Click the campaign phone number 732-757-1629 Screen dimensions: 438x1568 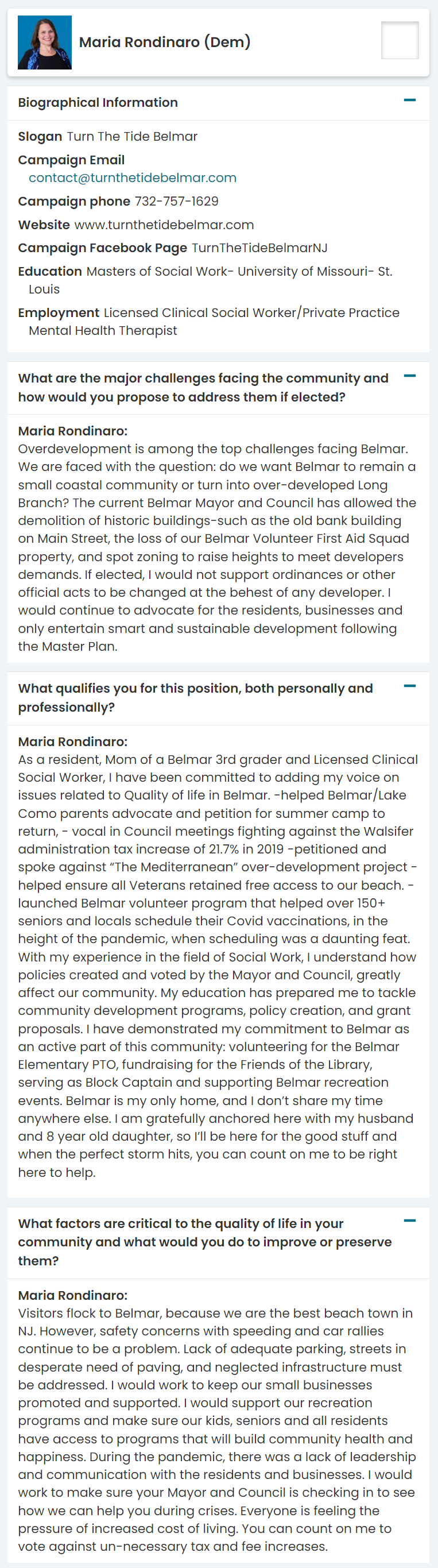coord(176,202)
